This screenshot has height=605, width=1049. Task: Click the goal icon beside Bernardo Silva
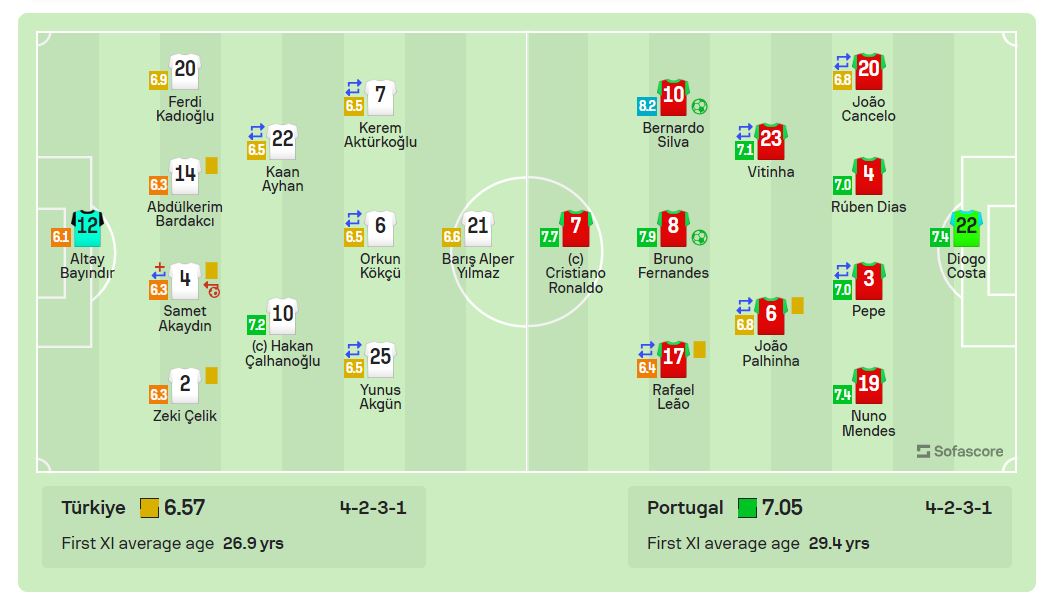point(699,106)
